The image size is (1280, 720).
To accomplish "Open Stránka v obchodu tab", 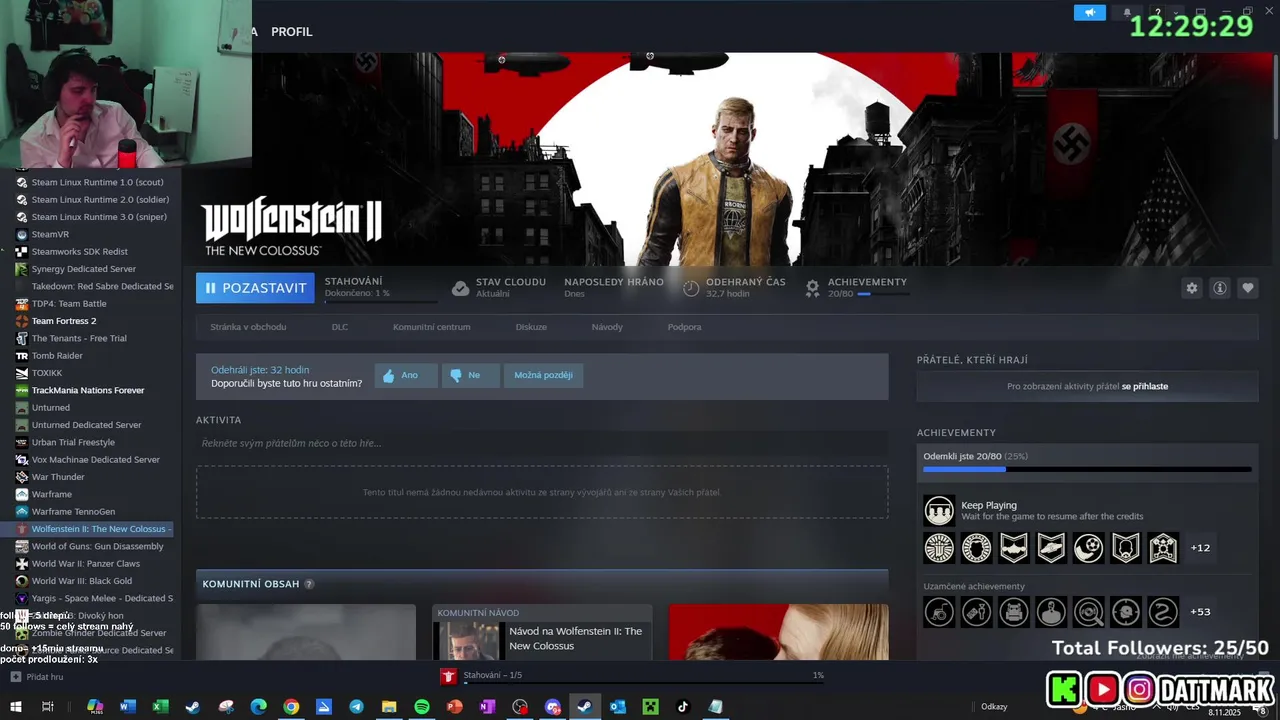I will click(x=248, y=327).
